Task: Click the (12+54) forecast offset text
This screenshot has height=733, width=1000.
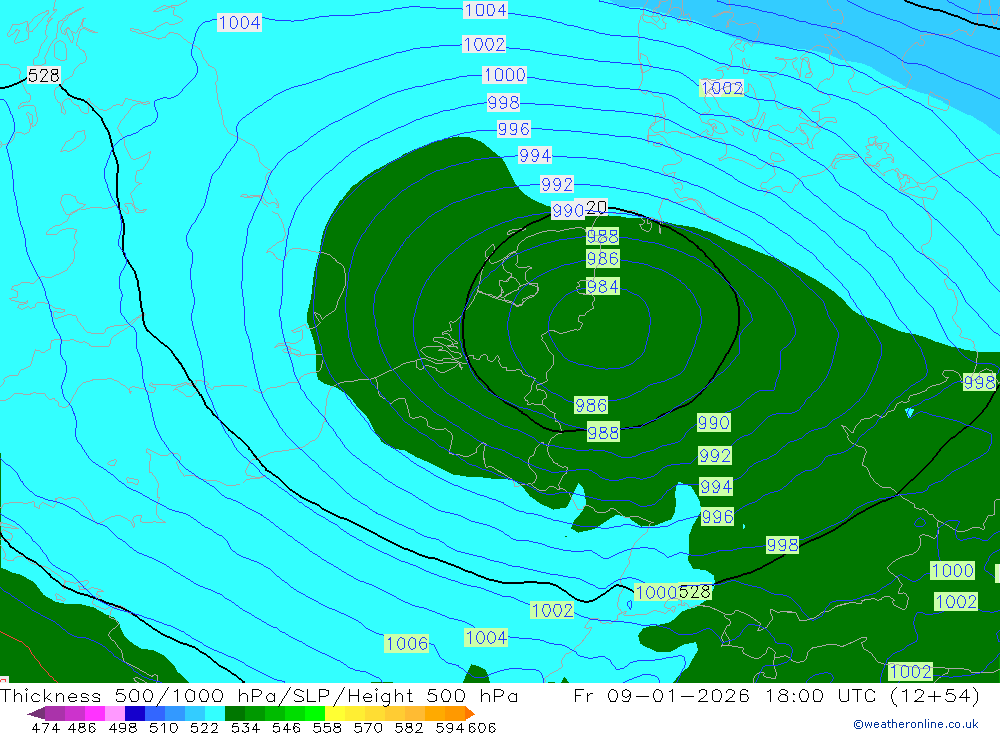Action: [x=934, y=695]
